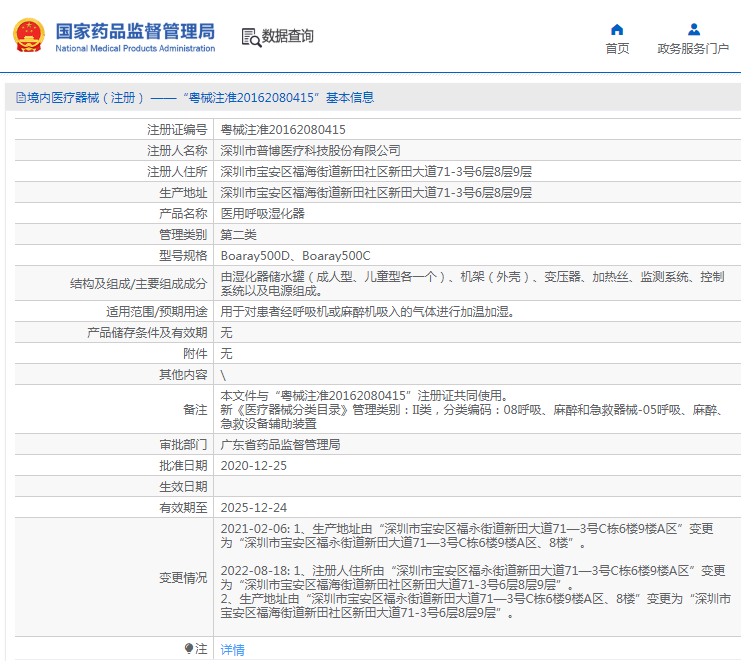
Task: Click the 有效期至 label
Action: click(x=183, y=507)
